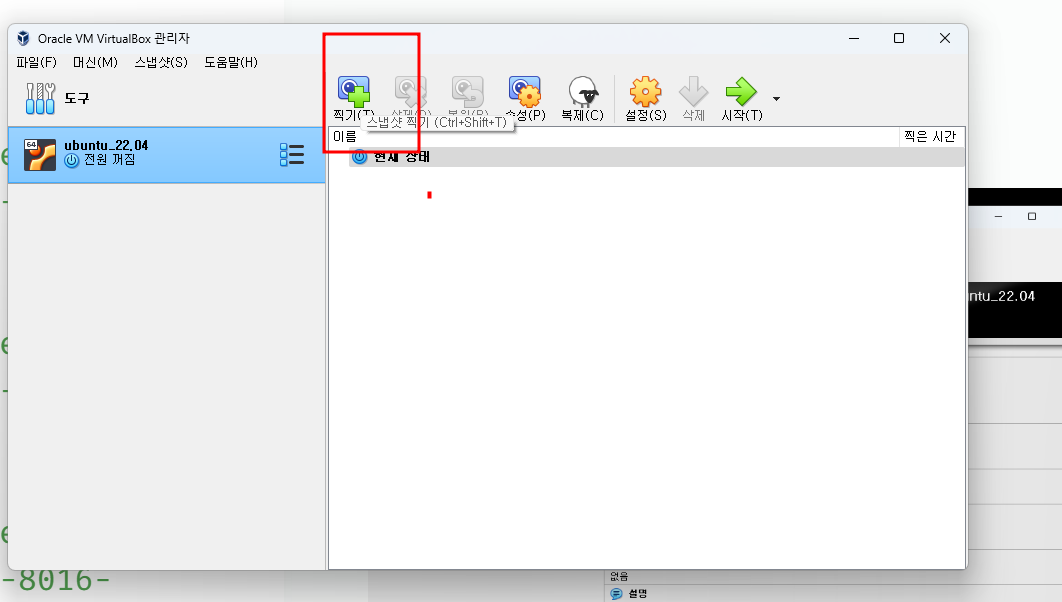The width and height of the screenshot is (1062, 602).
Task: Click the VirtualBox logo in title bar
Action: [24, 39]
